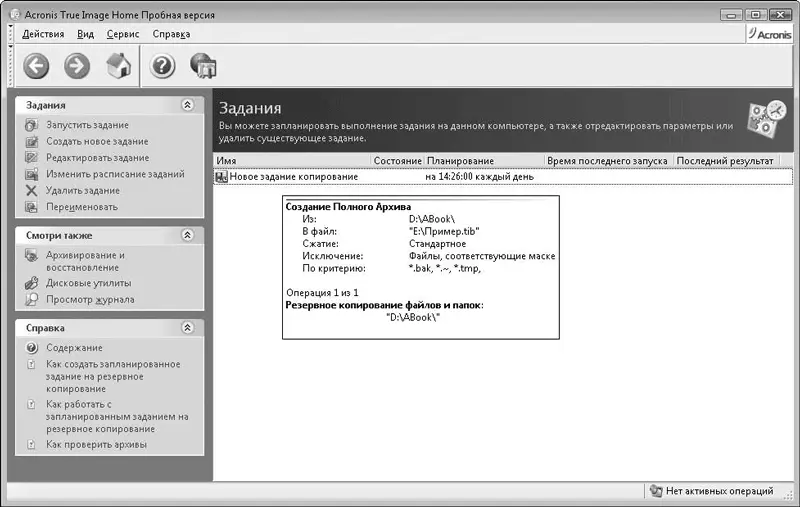Open Как проверить архивы help topic
The height and width of the screenshot is (507, 800).
tap(96, 444)
